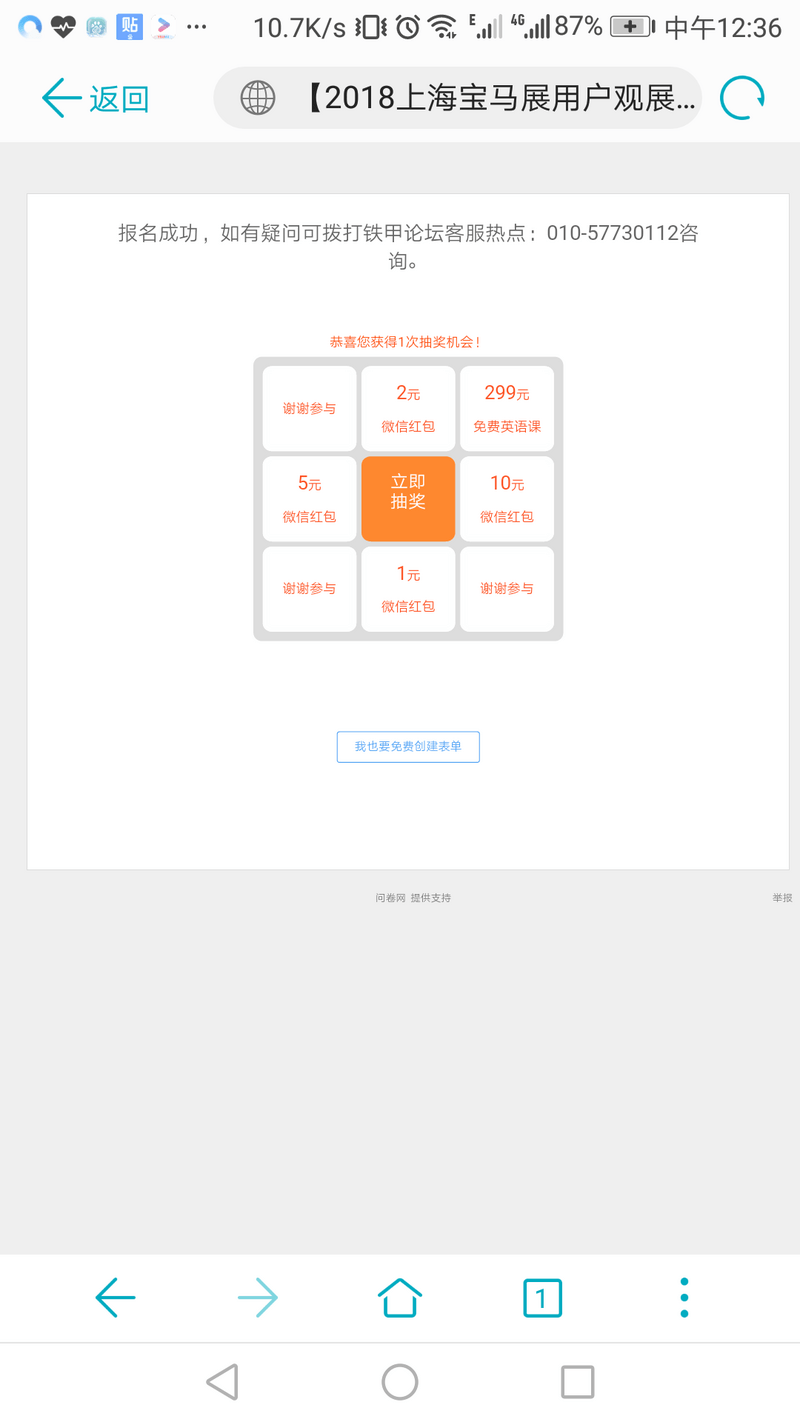Open three-dot browser menu
Screen dimensions: 800x1422
pos(684,1298)
